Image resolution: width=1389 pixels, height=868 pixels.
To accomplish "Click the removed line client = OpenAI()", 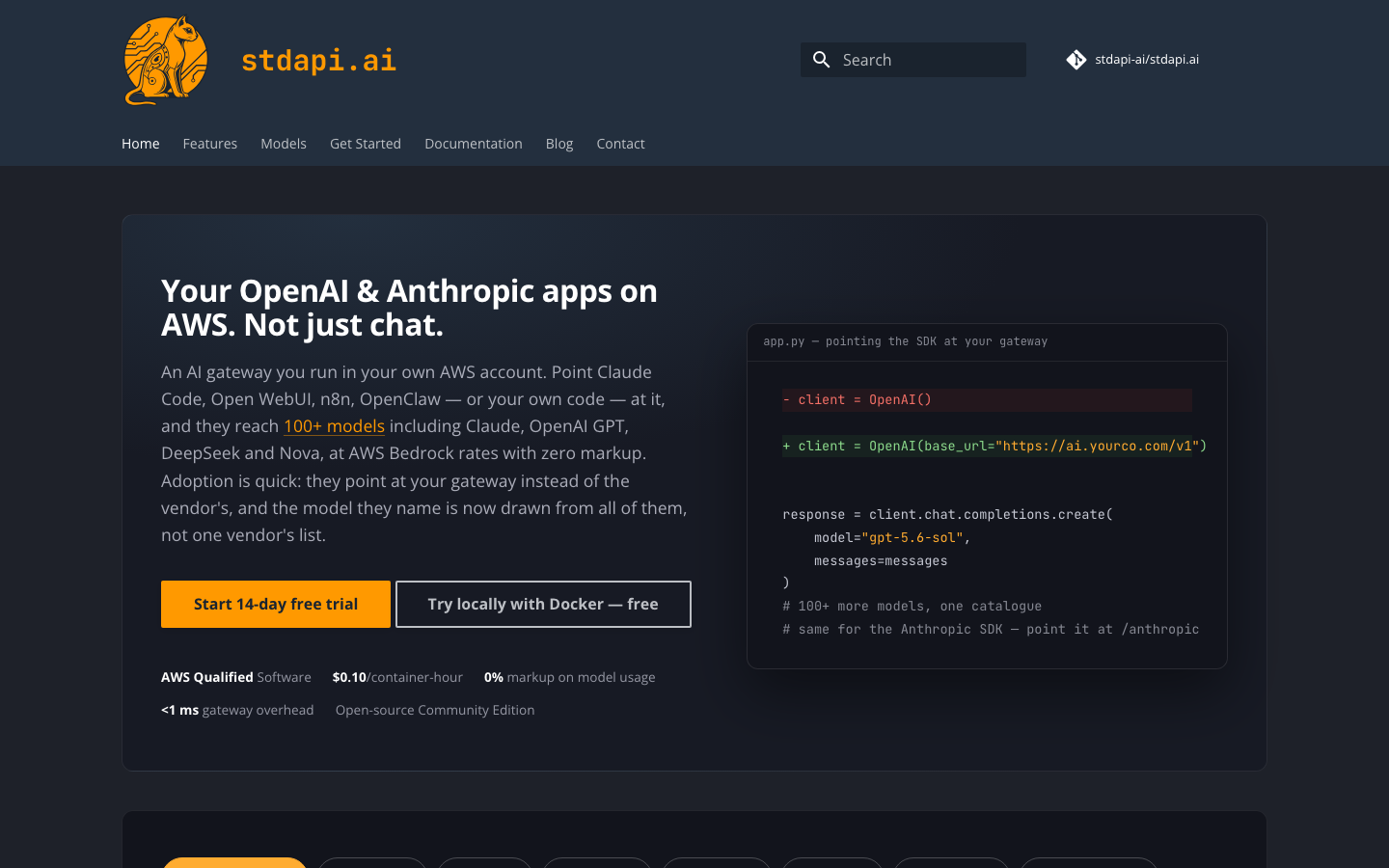I will (987, 400).
